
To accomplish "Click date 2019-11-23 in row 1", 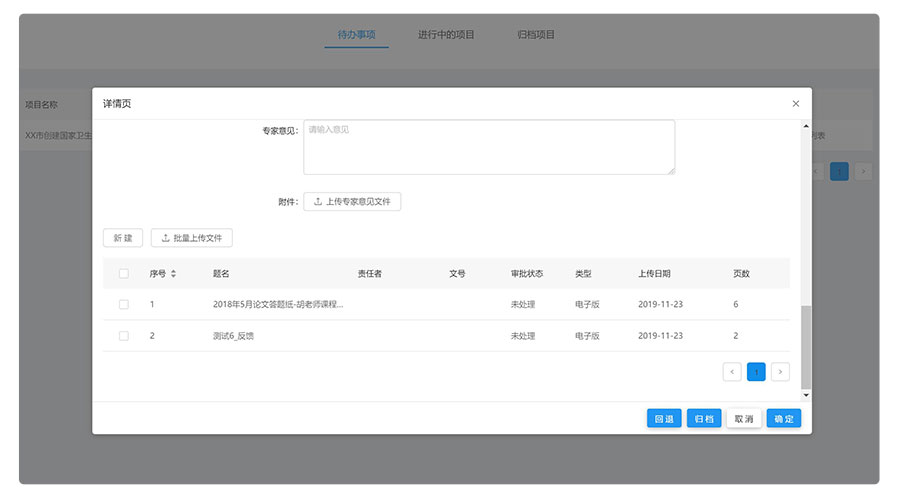I will (661, 304).
